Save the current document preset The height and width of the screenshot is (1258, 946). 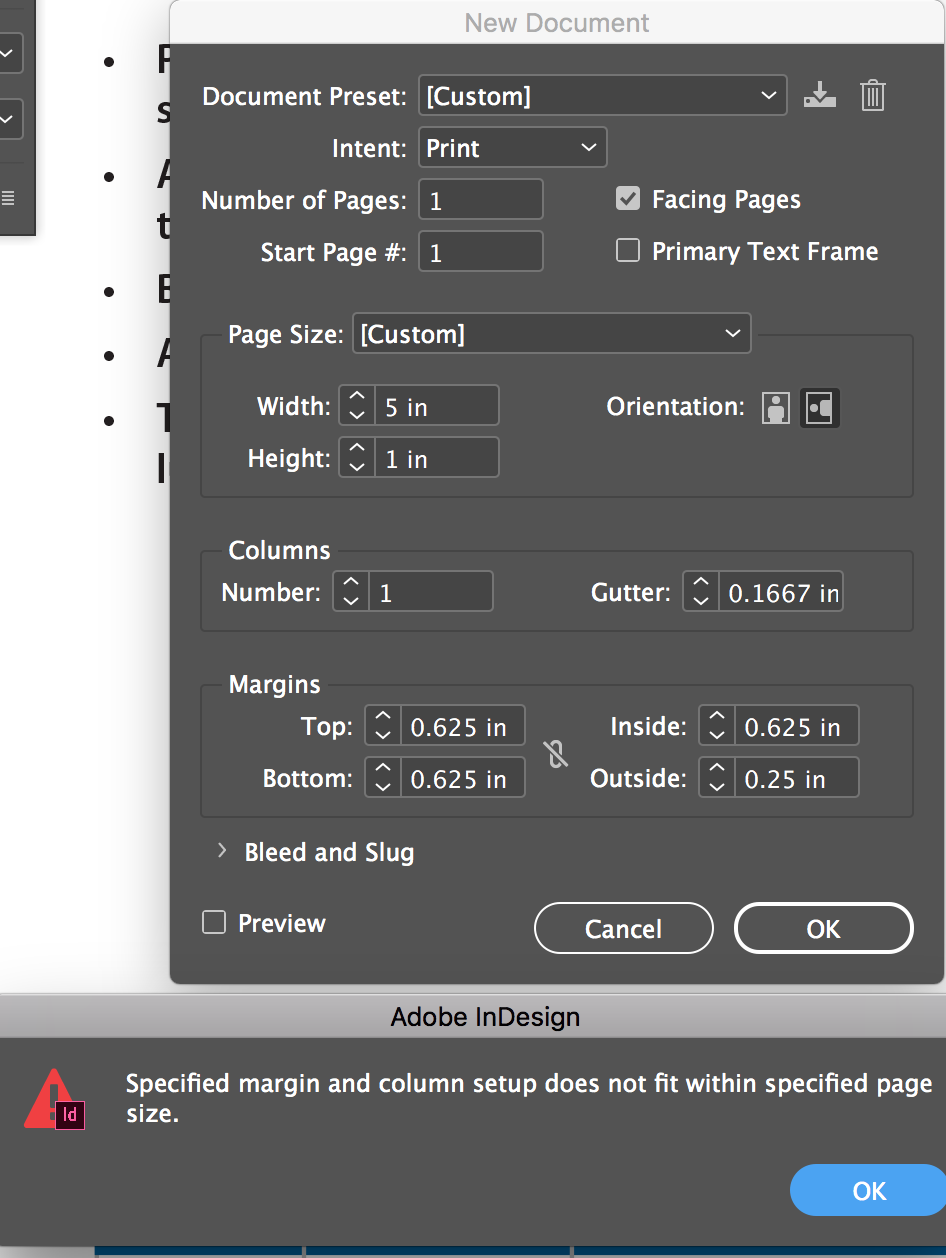click(x=820, y=95)
